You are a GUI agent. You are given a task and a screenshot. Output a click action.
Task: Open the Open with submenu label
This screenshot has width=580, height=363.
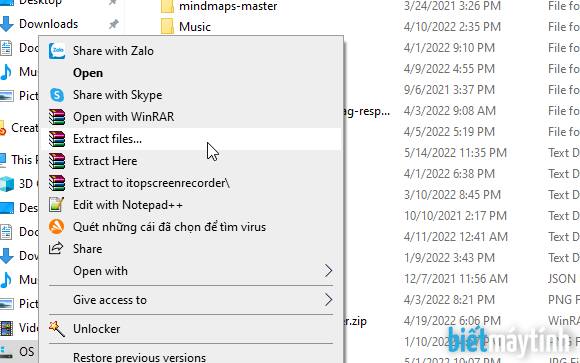[101, 271]
